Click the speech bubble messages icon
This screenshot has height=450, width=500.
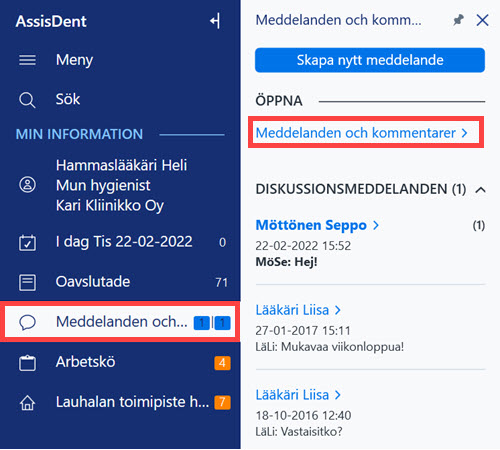tap(27, 322)
